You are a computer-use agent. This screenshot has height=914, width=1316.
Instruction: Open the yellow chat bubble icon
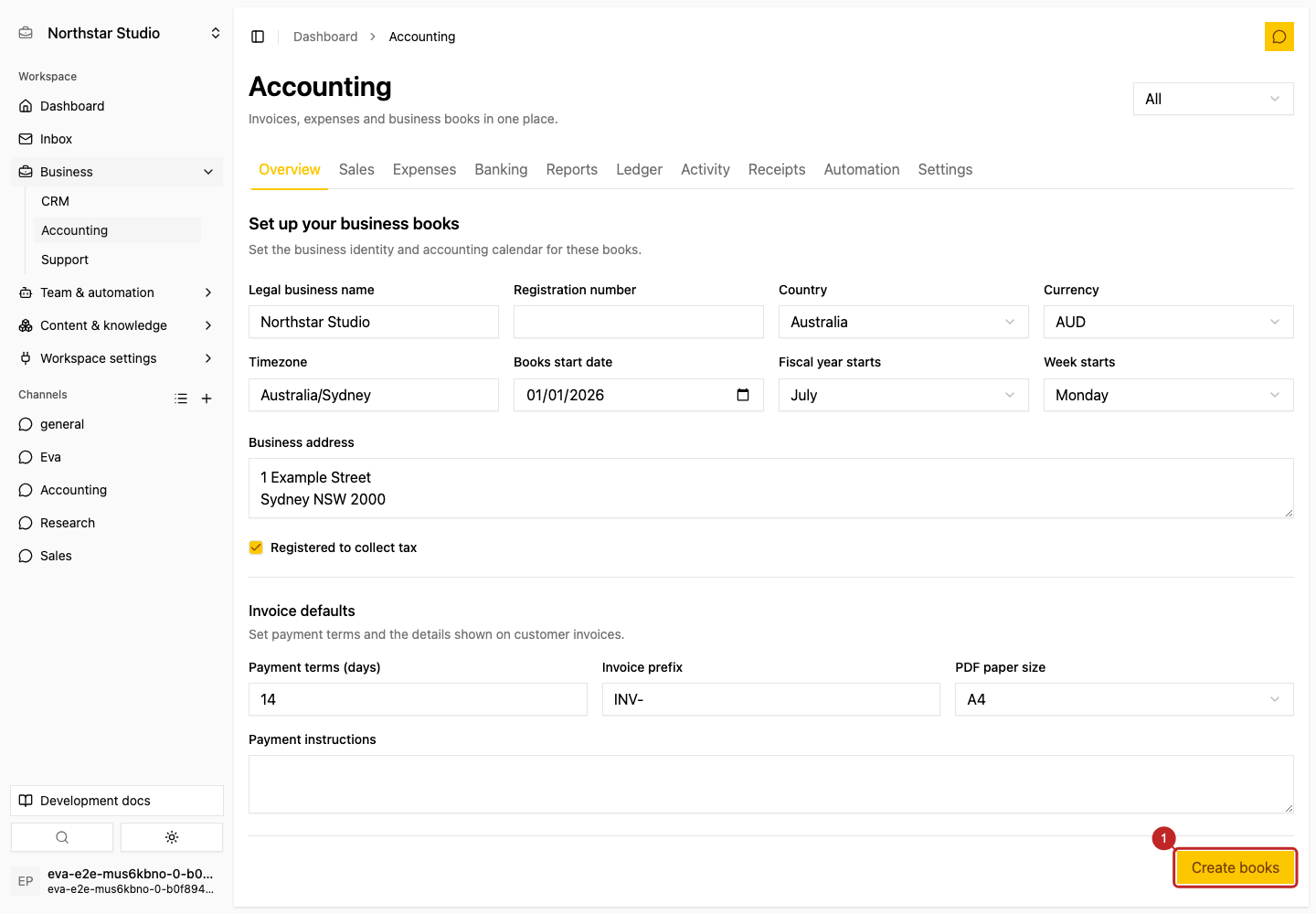tap(1279, 37)
